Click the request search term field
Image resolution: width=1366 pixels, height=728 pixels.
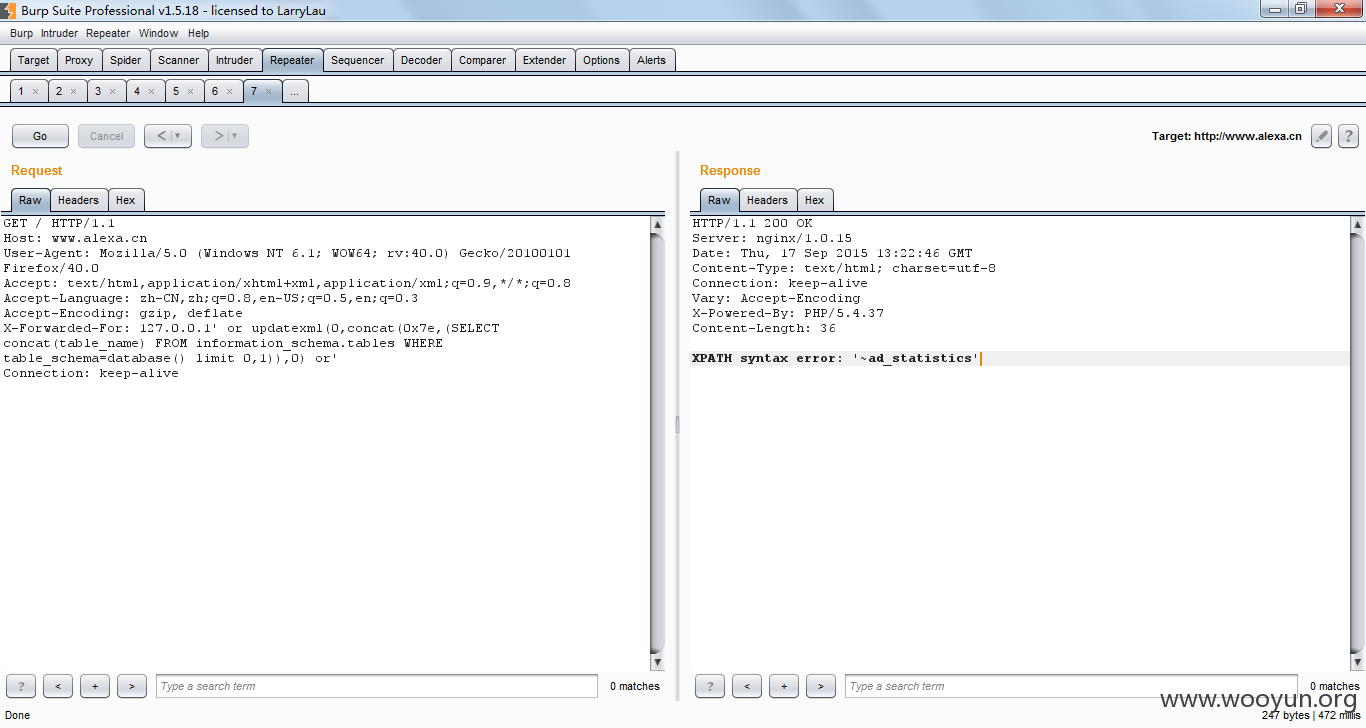coord(377,686)
